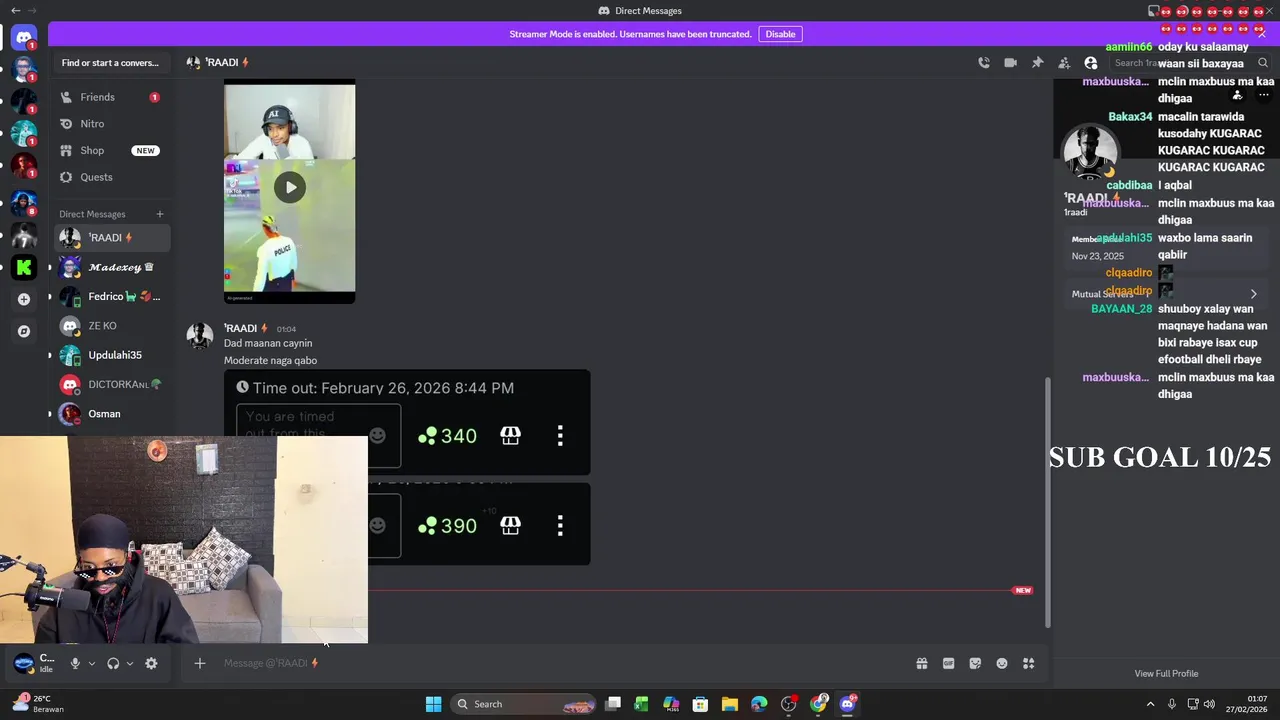
Task: Open the Quests page
Action: pyautogui.click(x=110, y=177)
